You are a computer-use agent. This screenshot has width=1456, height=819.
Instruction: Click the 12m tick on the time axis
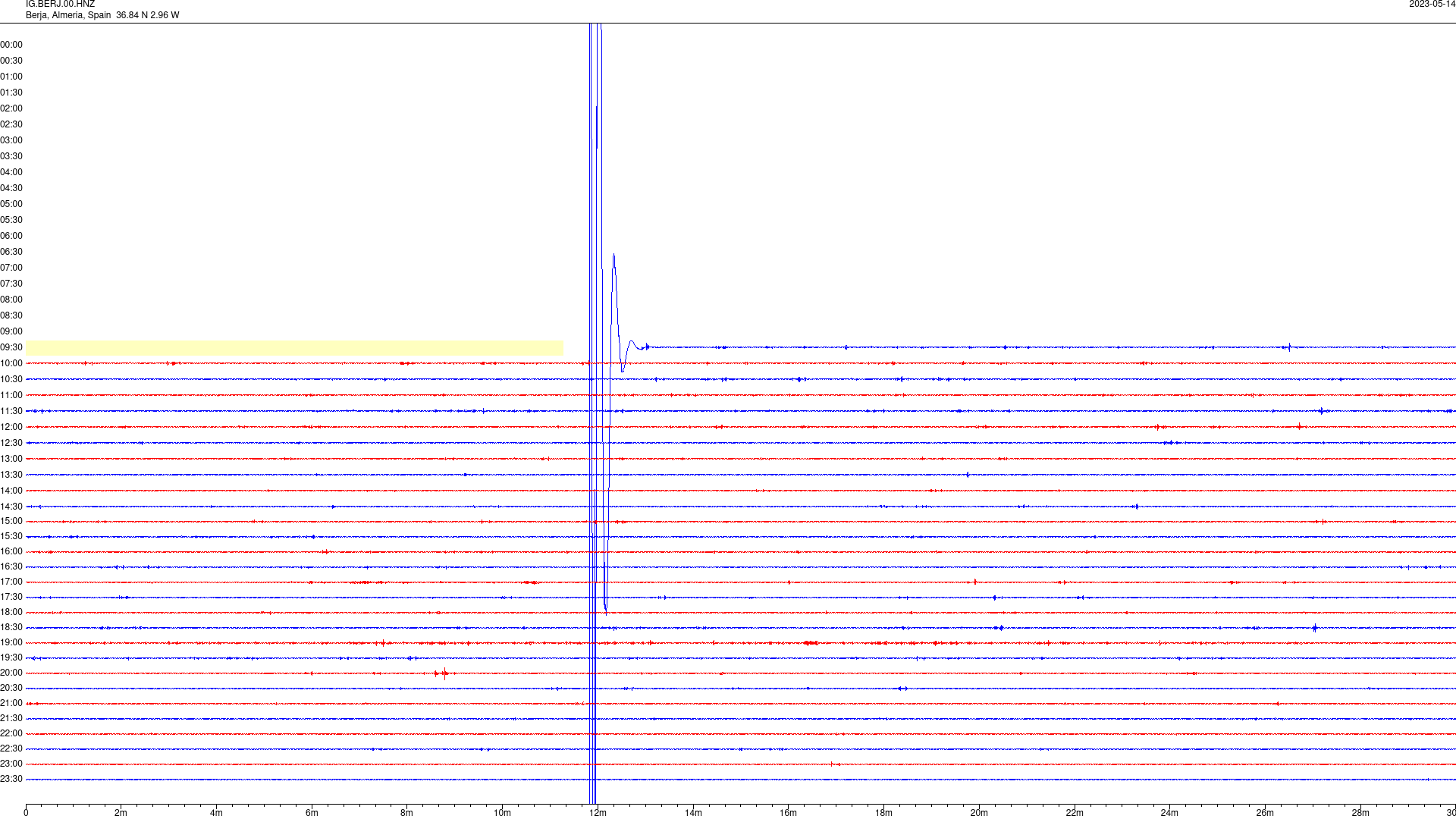(598, 813)
